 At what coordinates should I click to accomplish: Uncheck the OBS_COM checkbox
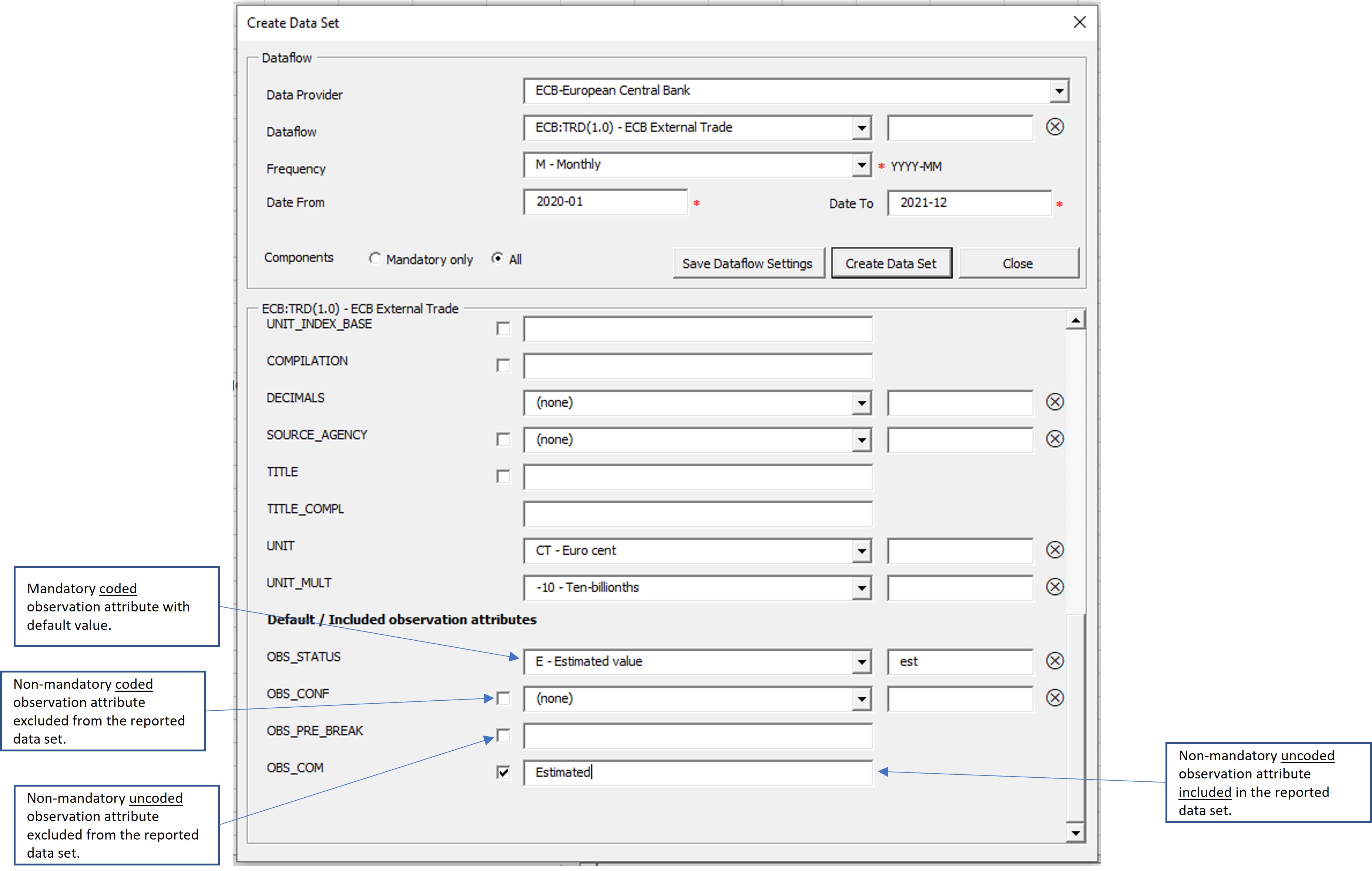click(503, 772)
